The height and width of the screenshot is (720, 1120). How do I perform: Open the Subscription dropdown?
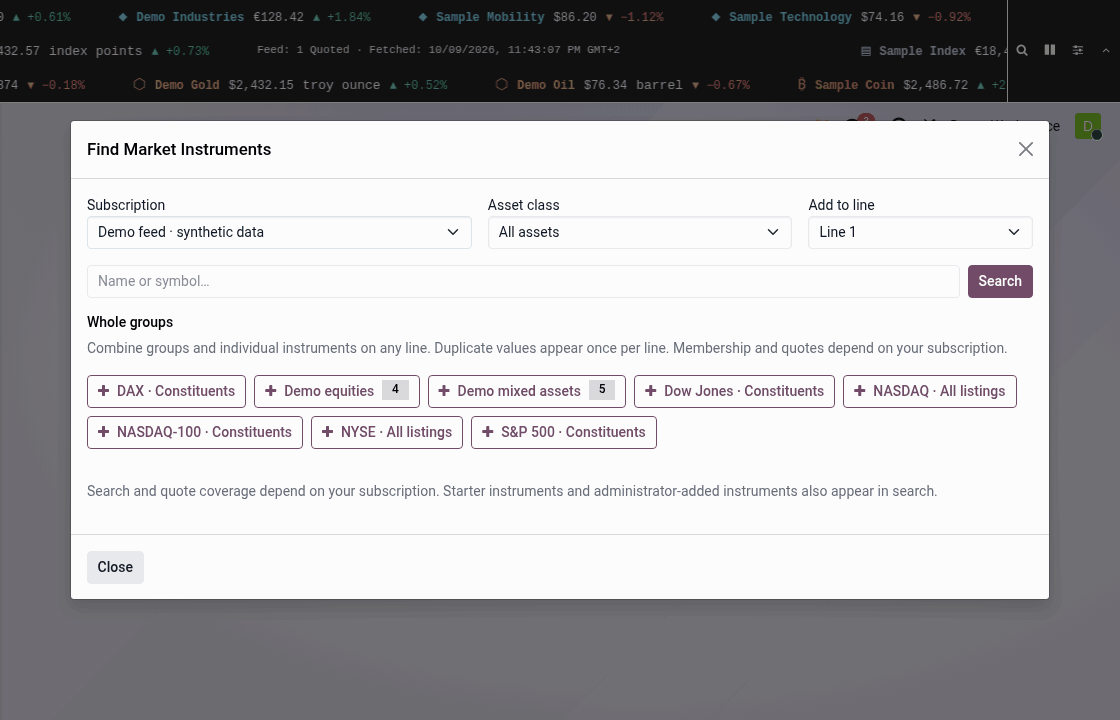(x=279, y=233)
